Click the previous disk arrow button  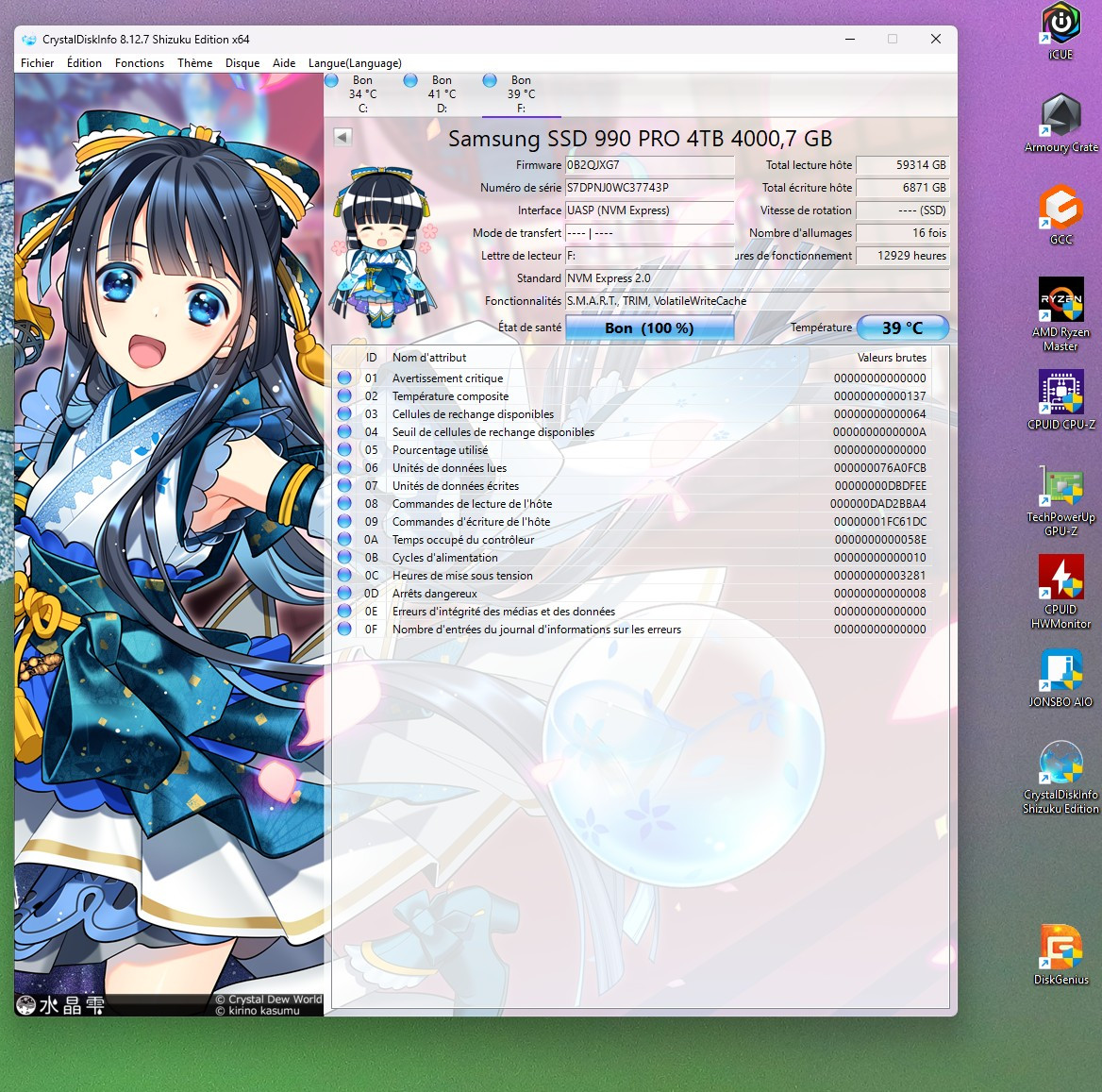342,137
